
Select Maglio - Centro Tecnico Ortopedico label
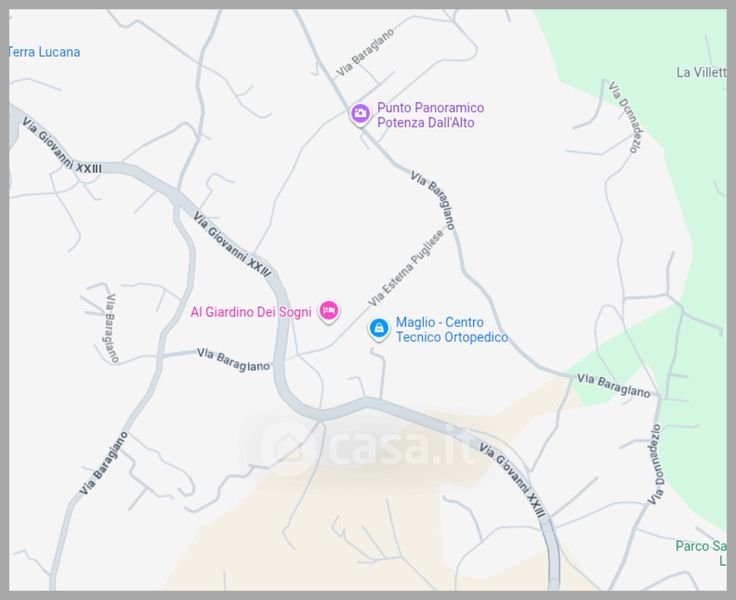coord(452,330)
